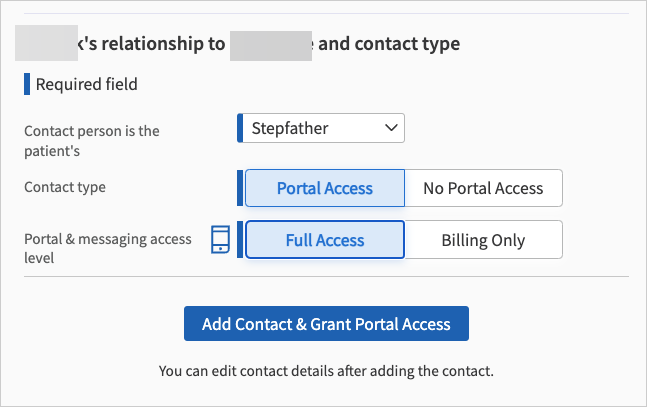Select Full Access level
The height and width of the screenshot is (407, 647).
tap(324, 240)
